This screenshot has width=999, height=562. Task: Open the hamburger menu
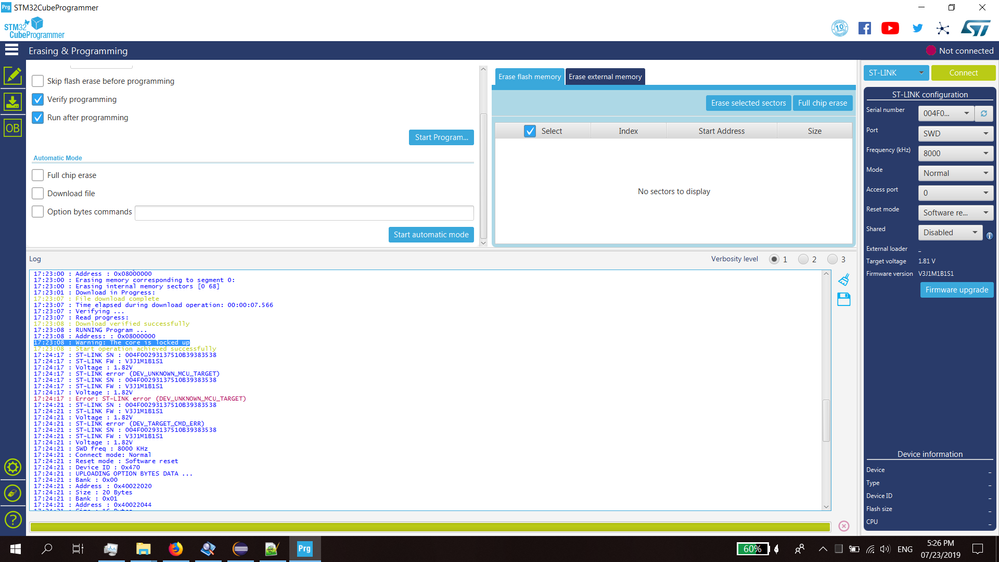(x=11, y=50)
